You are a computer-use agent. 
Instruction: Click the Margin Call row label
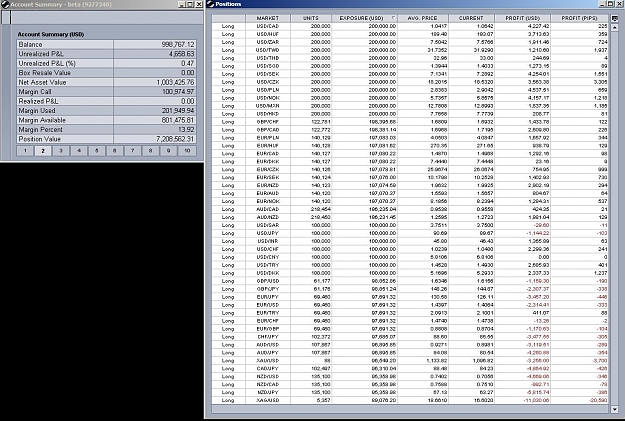[x=35, y=92]
